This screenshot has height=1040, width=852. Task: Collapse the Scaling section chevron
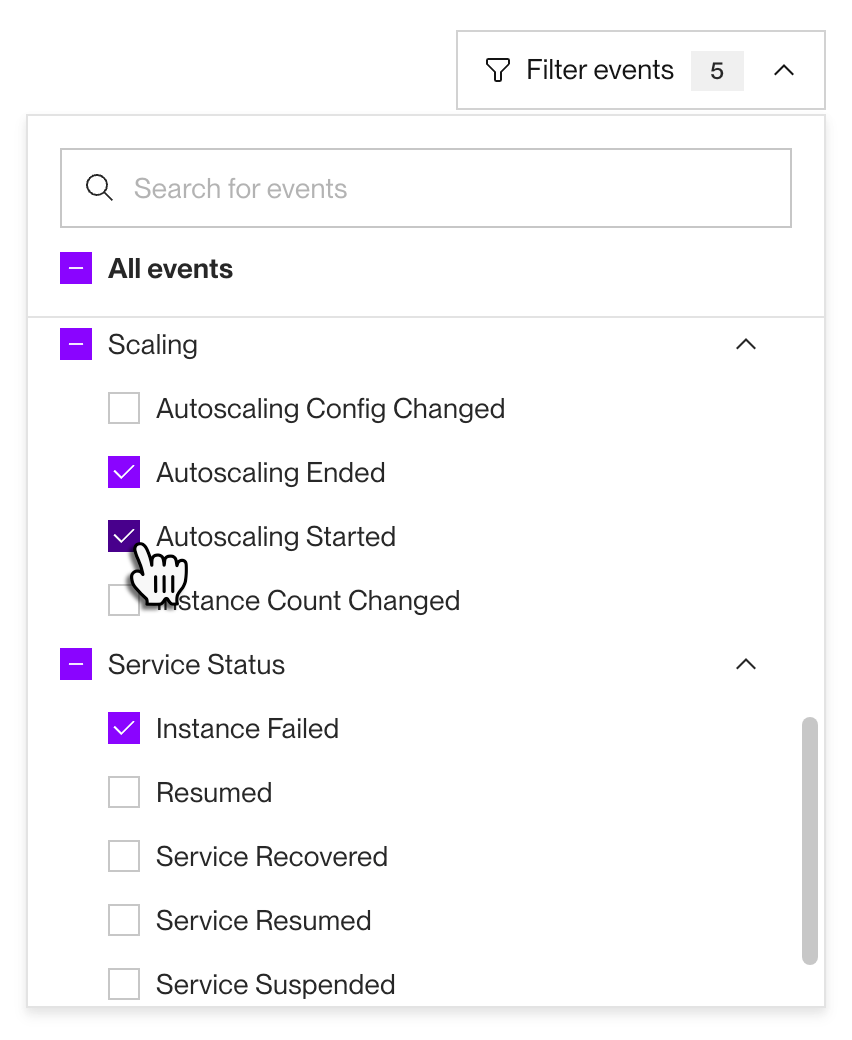click(x=745, y=344)
